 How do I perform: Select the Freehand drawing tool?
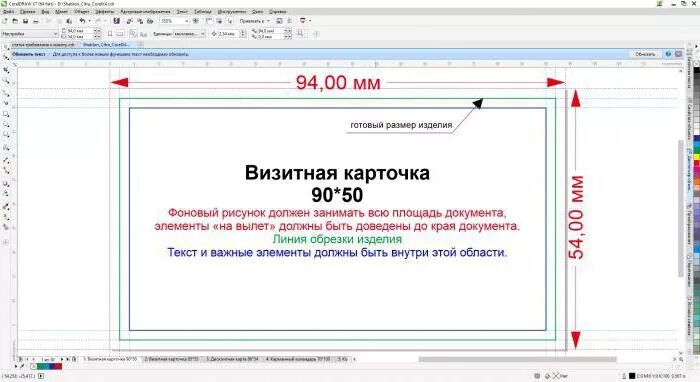[x=6, y=94]
